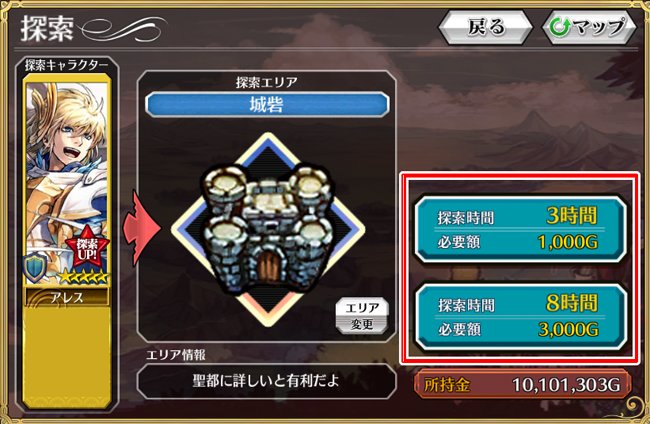Click the red arrow pointing to the area

(x=141, y=228)
